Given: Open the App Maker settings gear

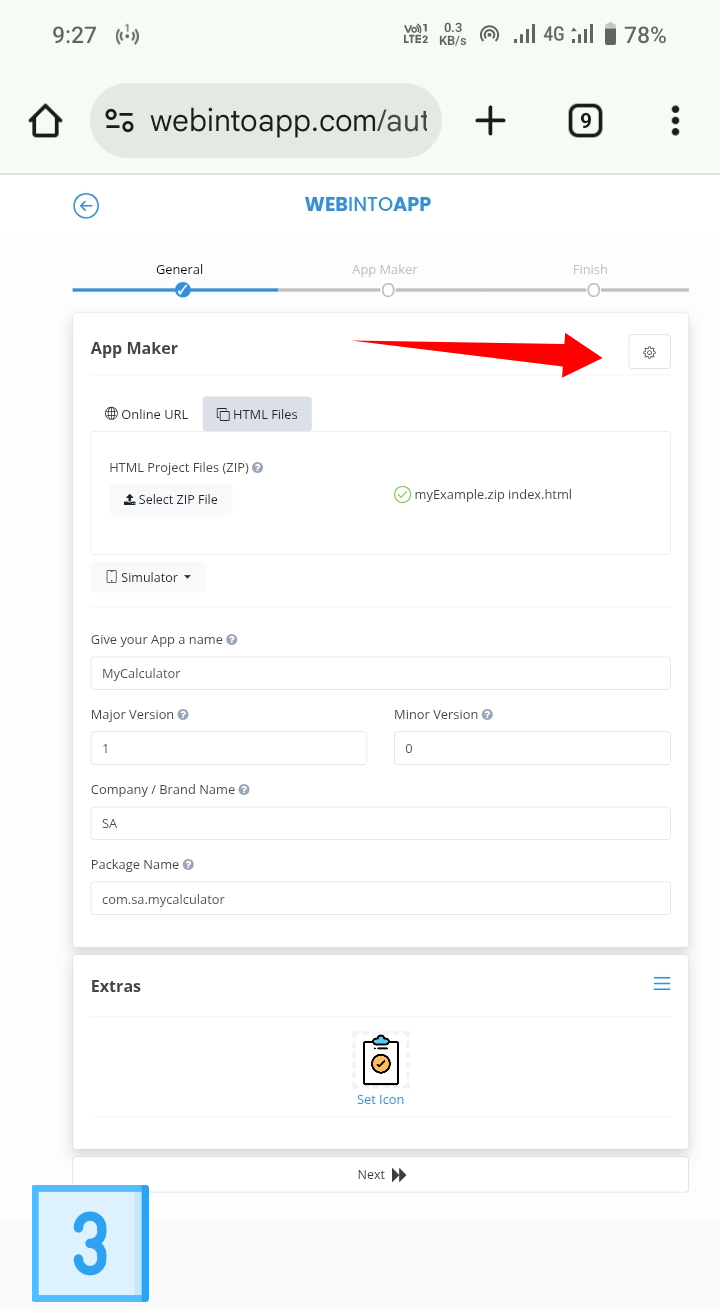Looking at the screenshot, I should click(x=649, y=352).
